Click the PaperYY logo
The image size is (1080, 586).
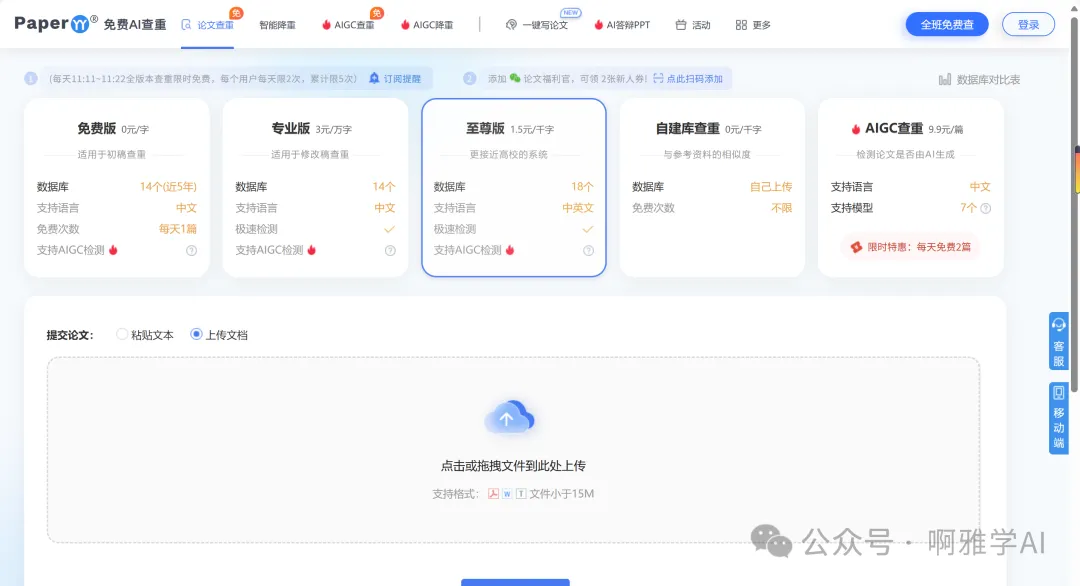click(56, 24)
